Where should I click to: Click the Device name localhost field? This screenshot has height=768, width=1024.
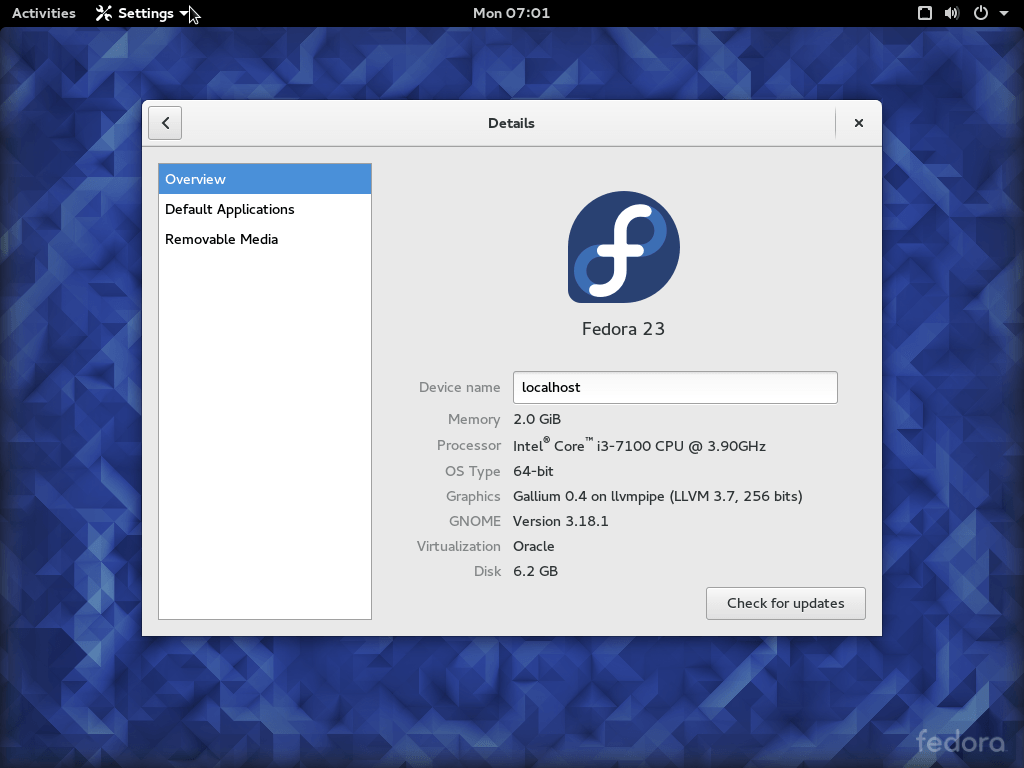tap(675, 387)
